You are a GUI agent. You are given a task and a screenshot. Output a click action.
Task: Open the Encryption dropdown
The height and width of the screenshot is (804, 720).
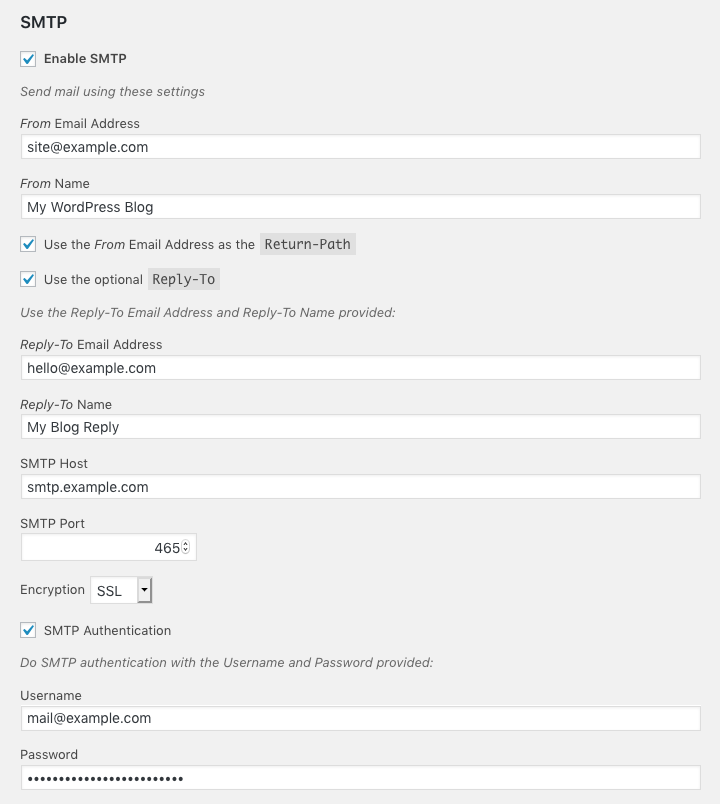pyautogui.click(x=120, y=590)
